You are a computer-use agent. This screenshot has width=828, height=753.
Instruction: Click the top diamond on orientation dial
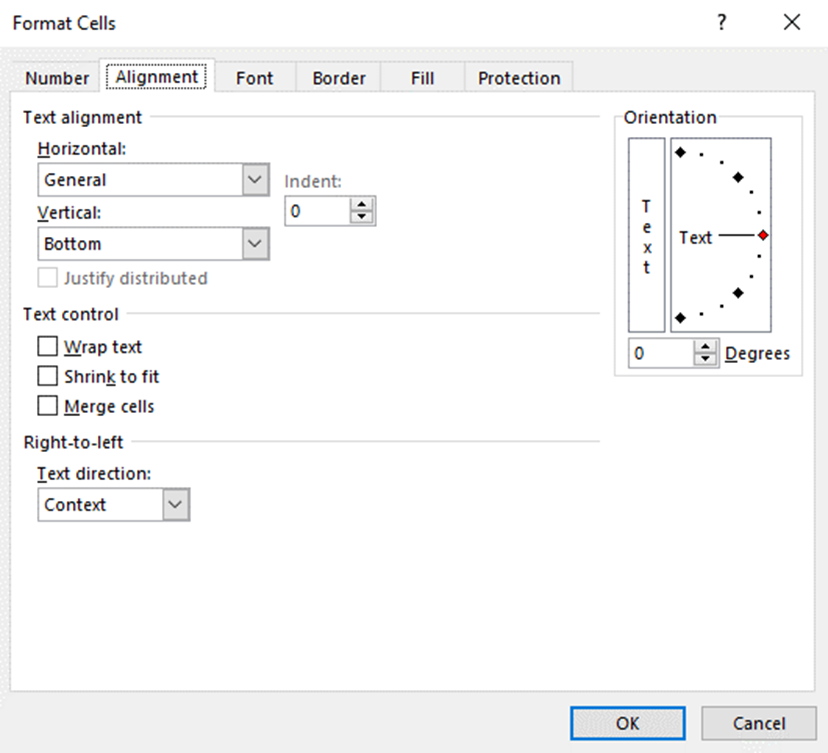click(680, 153)
